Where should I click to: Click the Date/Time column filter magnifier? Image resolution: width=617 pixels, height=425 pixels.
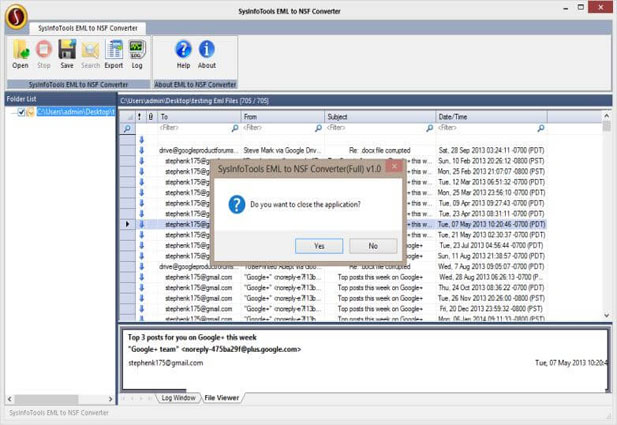pyautogui.click(x=541, y=128)
